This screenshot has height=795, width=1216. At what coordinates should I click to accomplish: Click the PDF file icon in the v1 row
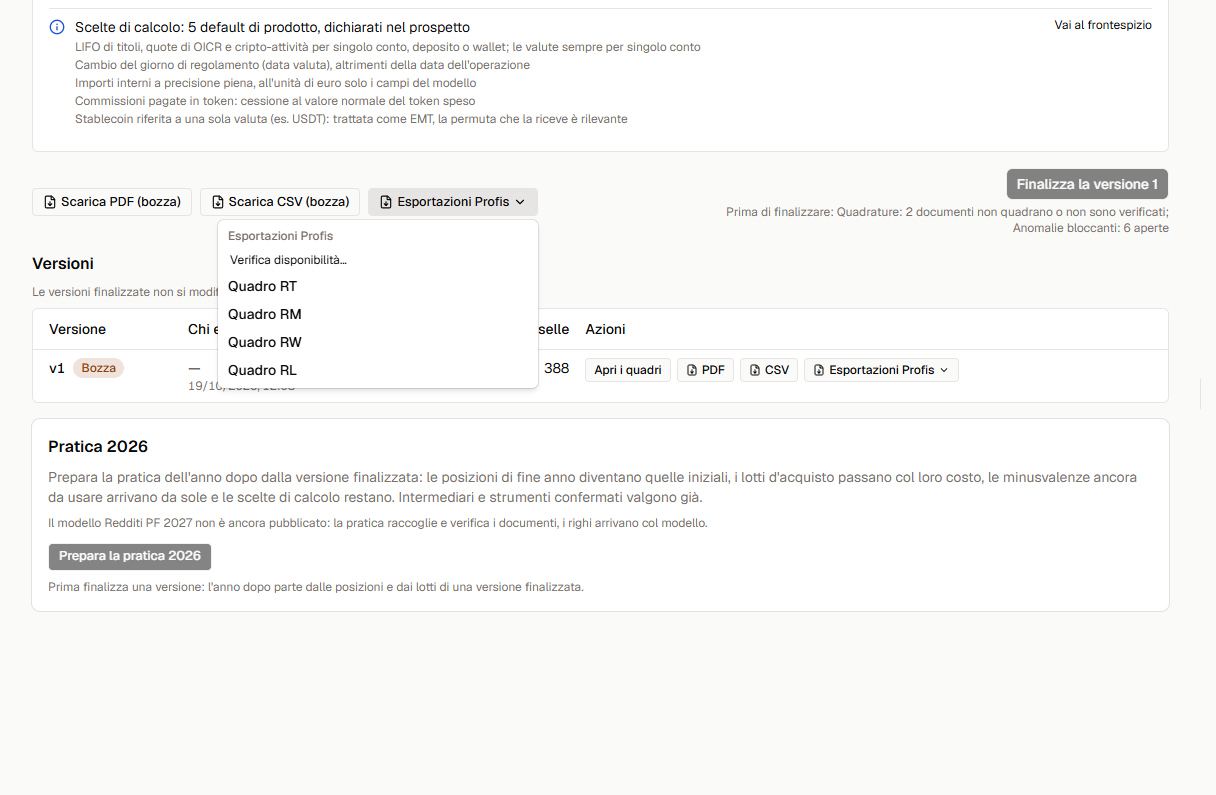pyautogui.click(x=691, y=370)
